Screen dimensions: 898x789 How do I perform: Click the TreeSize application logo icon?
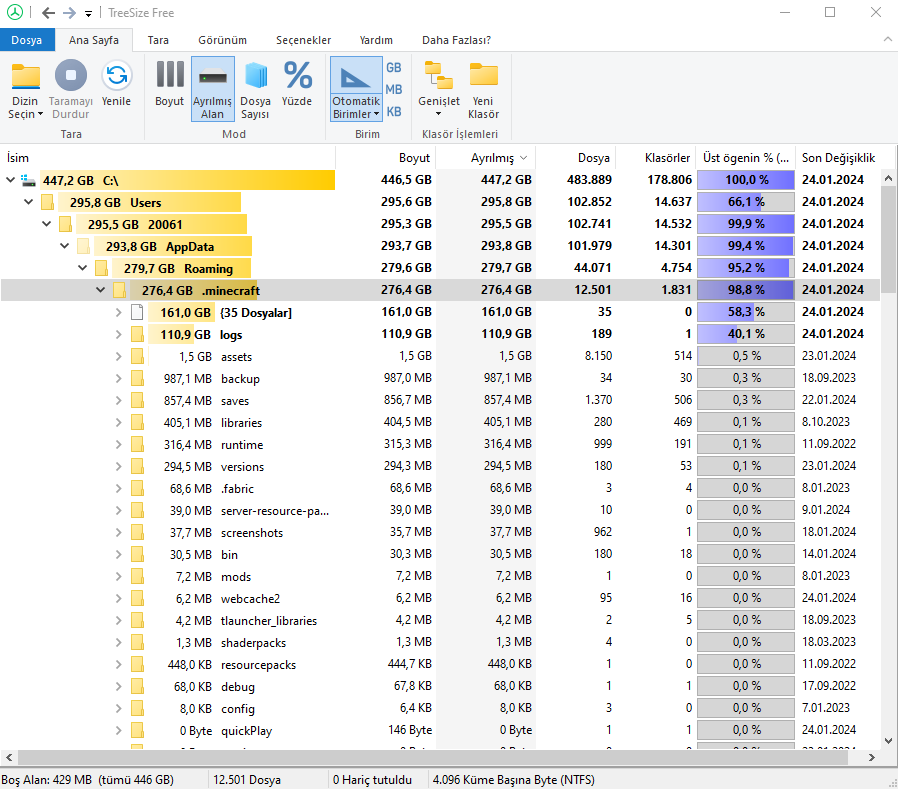coord(15,12)
